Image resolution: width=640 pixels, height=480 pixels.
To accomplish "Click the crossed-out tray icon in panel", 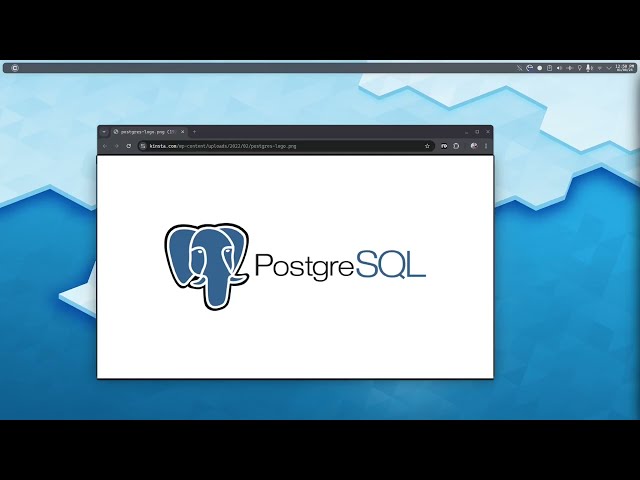I will click(519, 68).
